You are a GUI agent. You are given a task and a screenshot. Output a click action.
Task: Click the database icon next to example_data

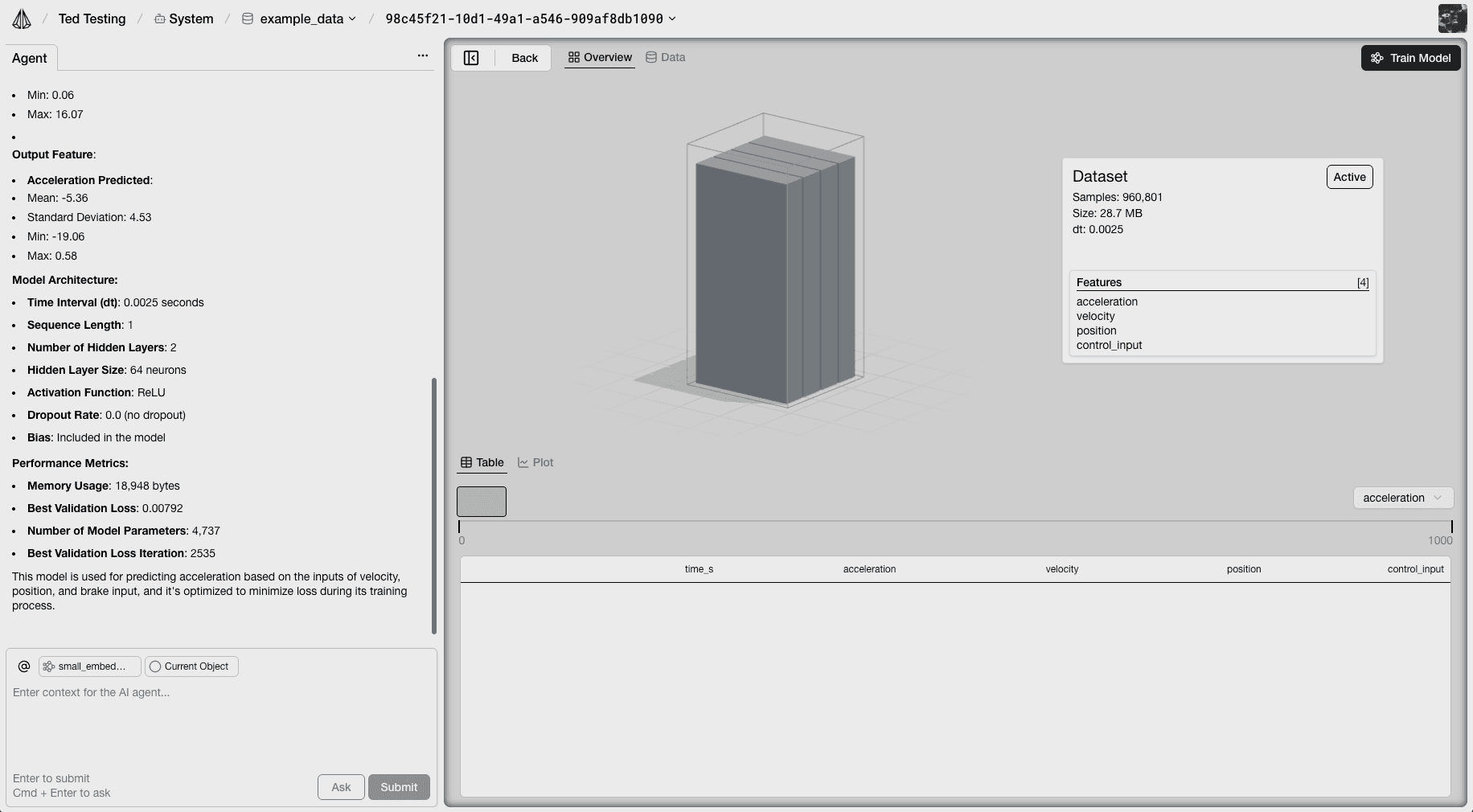point(248,18)
